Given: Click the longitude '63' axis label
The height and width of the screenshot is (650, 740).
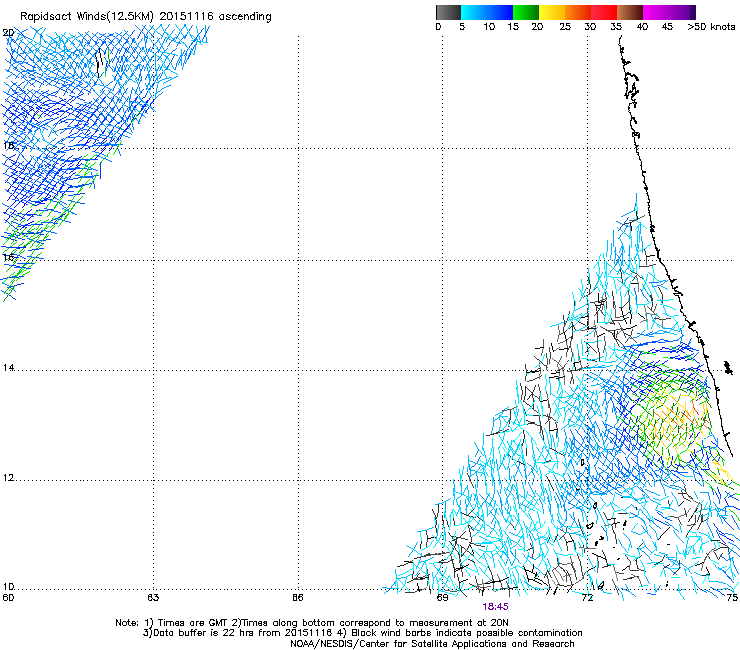Looking at the screenshot, I should 153,598.
